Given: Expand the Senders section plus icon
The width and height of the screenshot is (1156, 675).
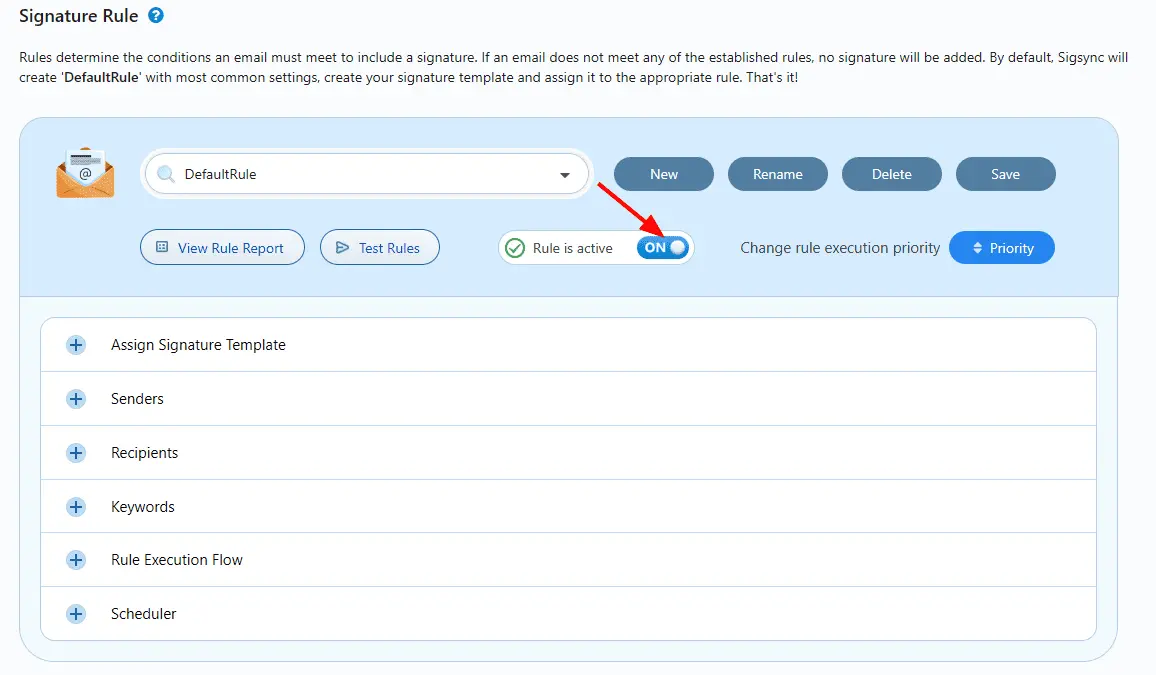Looking at the screenshot, I should coord(76,399).
